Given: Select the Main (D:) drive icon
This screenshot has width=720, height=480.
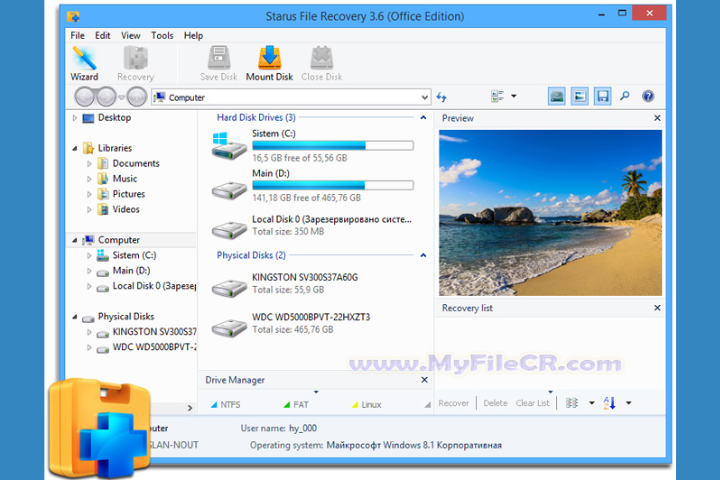Looking at the screenshot, I should click(229, 190).
